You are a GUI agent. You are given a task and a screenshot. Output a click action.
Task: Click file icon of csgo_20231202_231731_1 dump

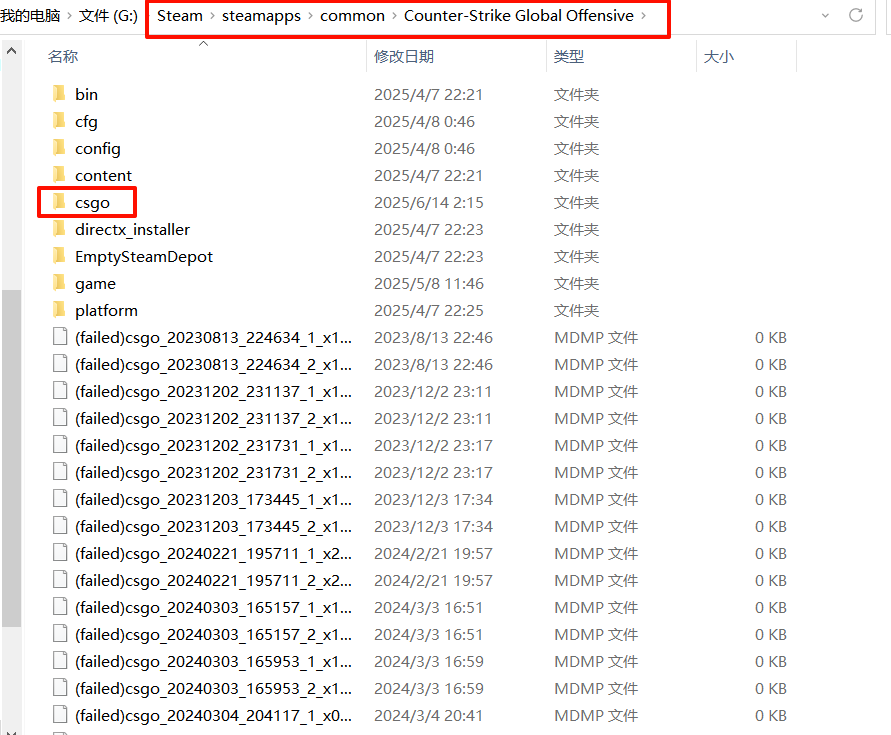[x=60, y=445]
